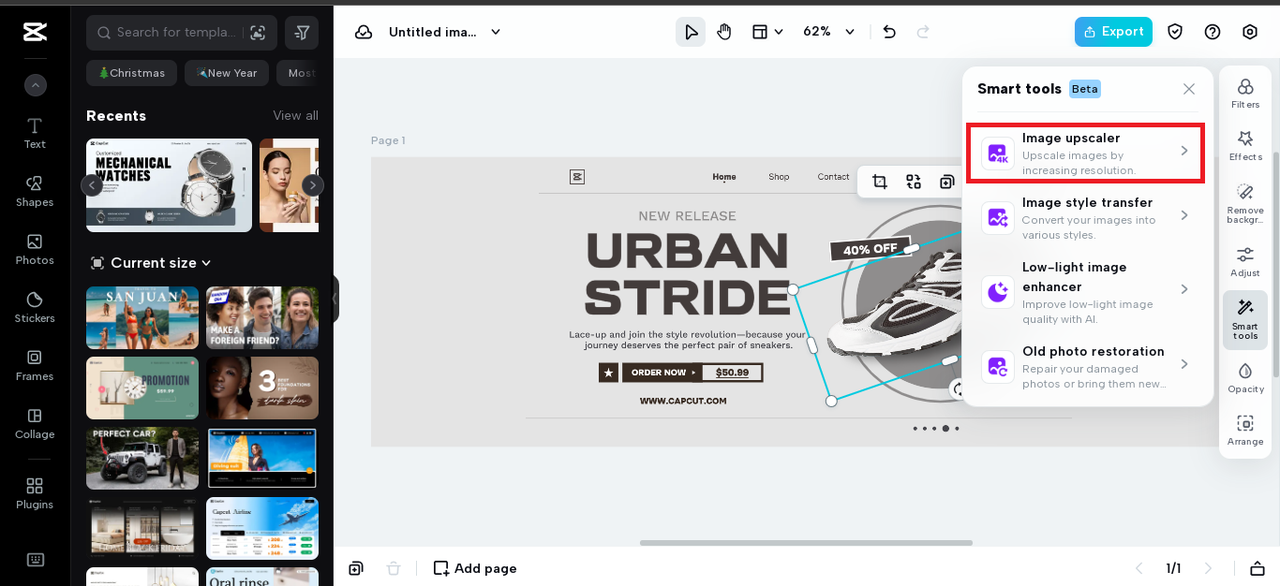1280x586 pixels.
Task: Click the Export button
Action: [1113, 32]
